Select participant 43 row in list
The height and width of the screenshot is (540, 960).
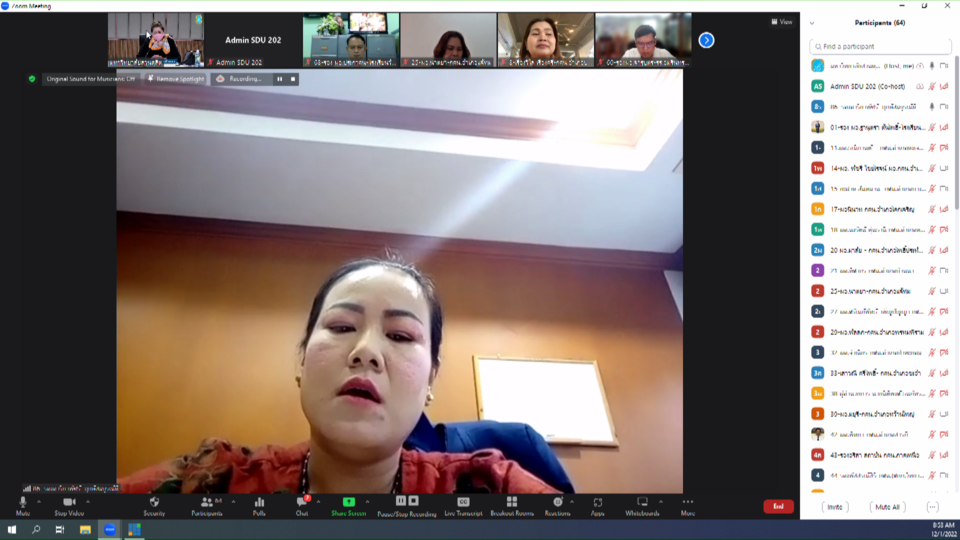tap(880, 455)
